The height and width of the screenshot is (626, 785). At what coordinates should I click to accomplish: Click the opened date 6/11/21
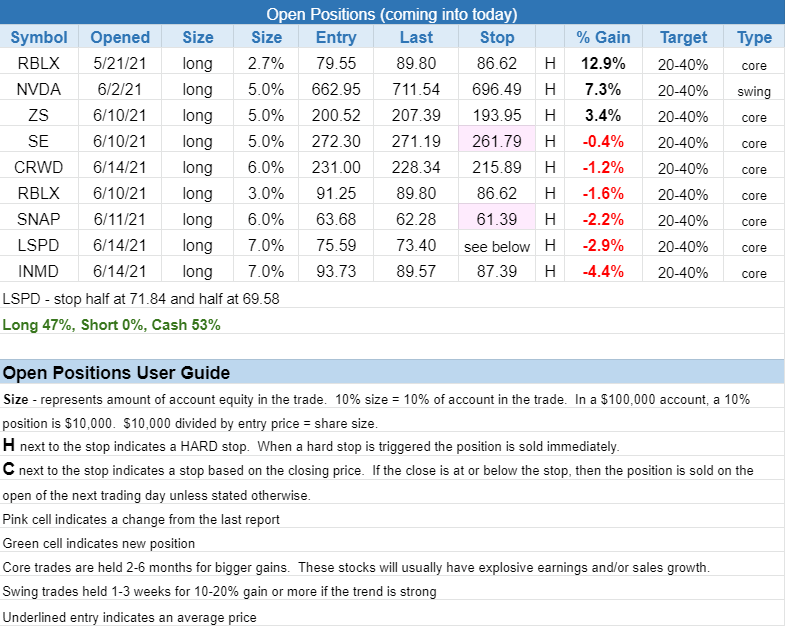tap(120, 219)
